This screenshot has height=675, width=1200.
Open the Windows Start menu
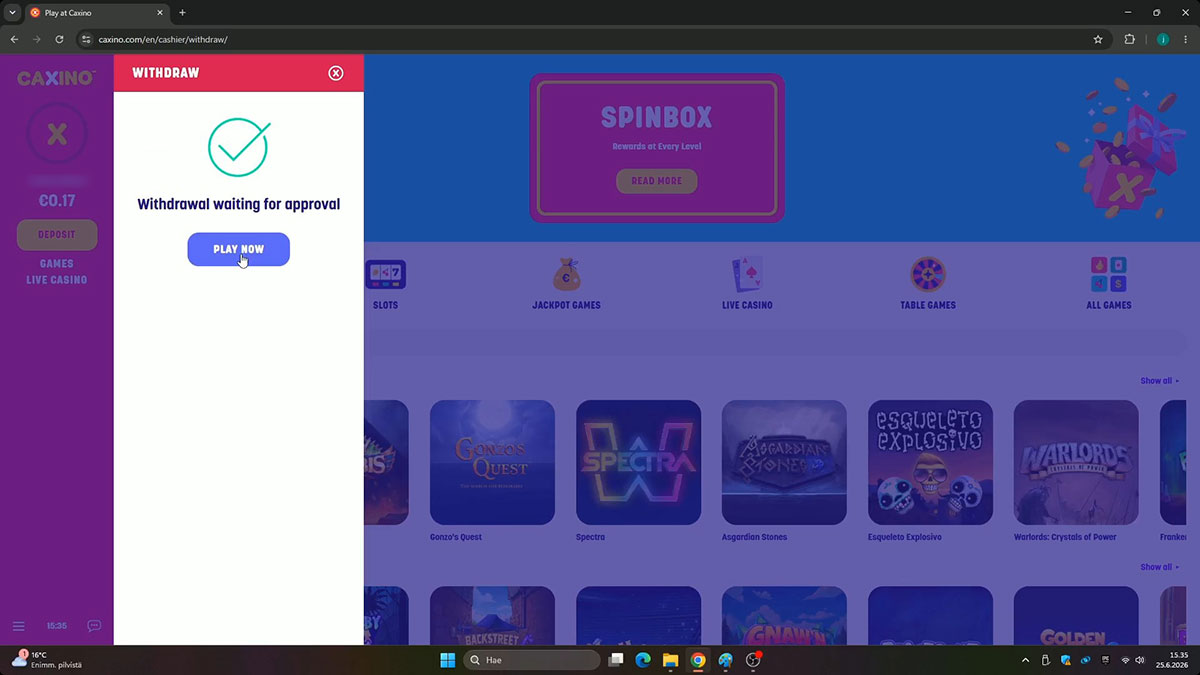point(447,660)
